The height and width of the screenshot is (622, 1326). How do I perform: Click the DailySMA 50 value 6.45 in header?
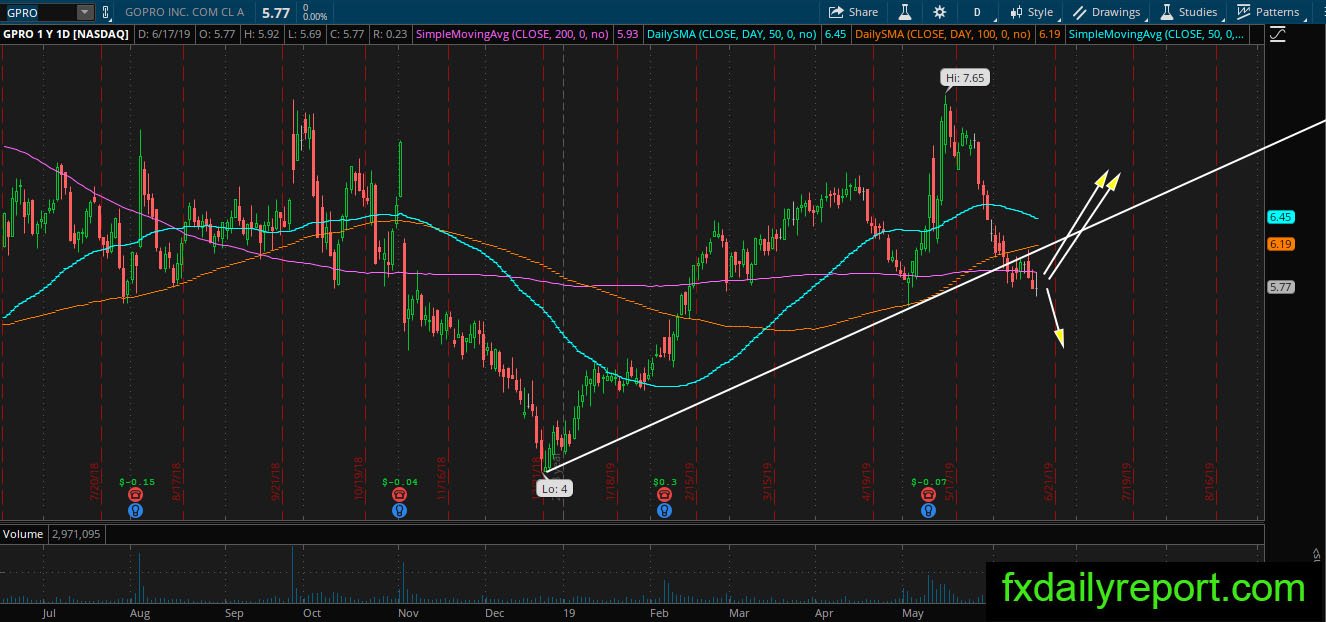coord(836,34)
